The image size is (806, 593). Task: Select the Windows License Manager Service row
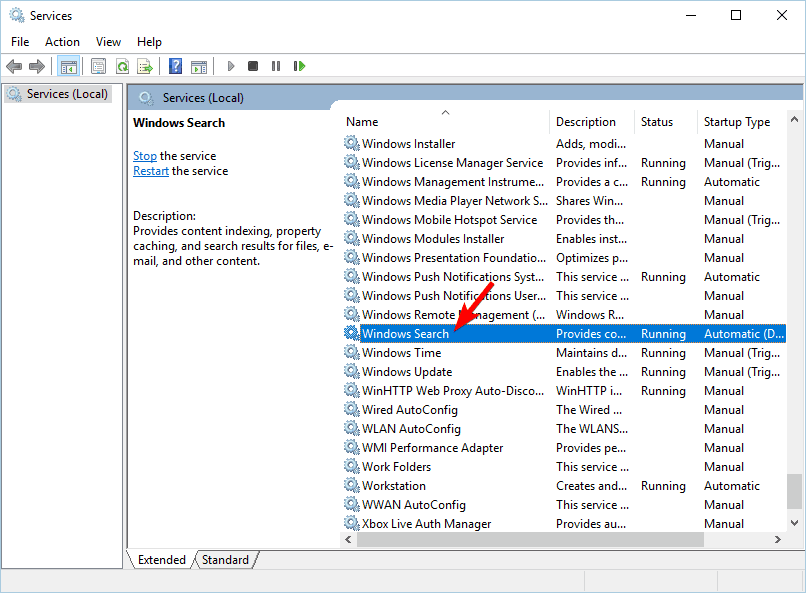click(x=564, y=162)
